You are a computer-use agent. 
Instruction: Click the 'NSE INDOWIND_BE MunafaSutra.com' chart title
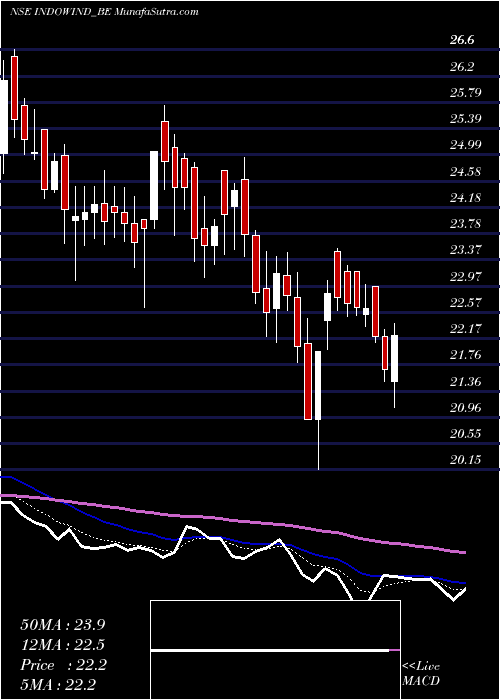tap(104, 12)
